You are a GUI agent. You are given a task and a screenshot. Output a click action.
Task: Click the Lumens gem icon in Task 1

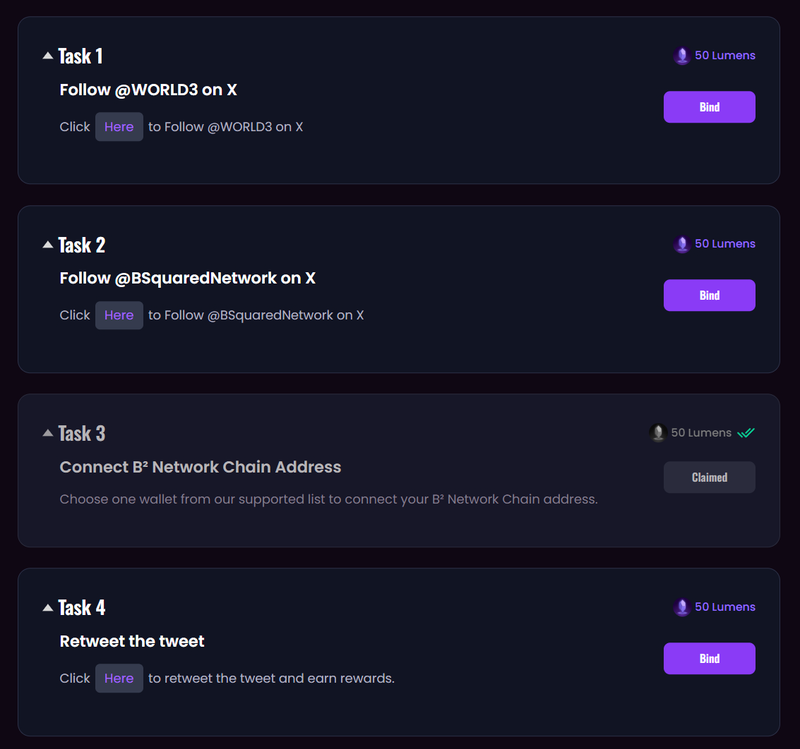coord(682,56)
